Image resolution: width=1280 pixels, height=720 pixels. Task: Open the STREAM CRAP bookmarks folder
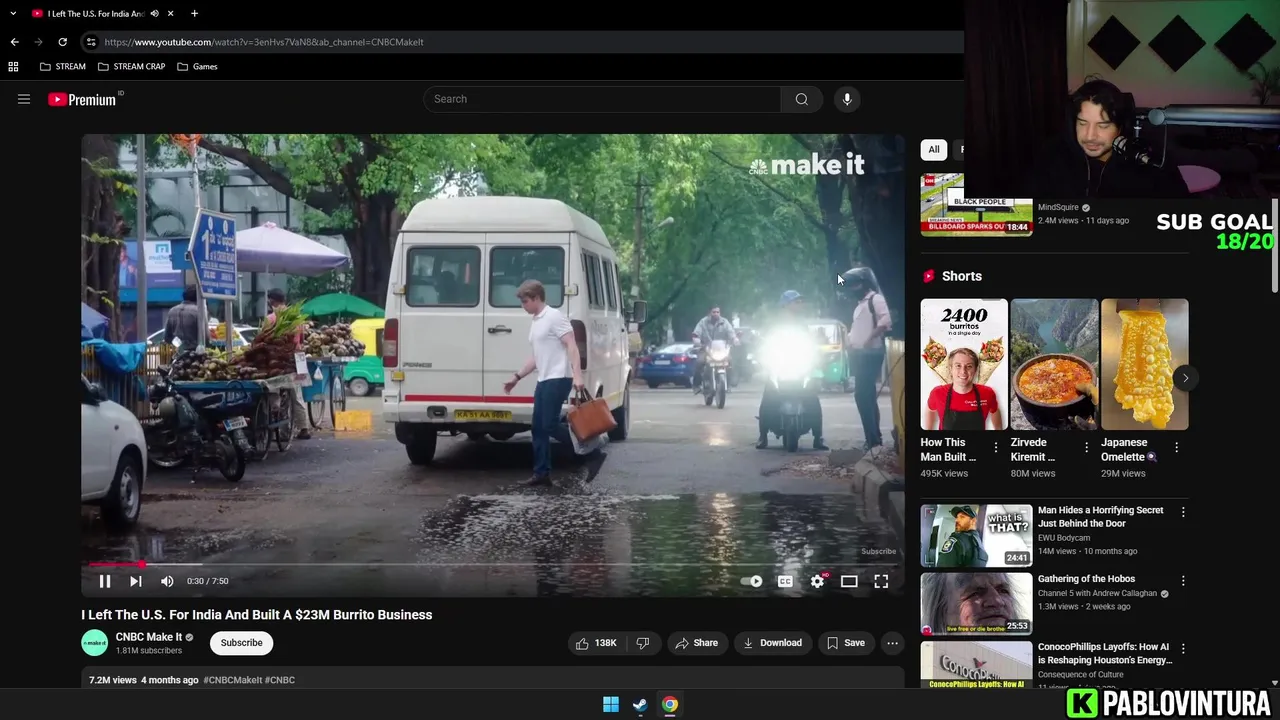tap(131, 67)
